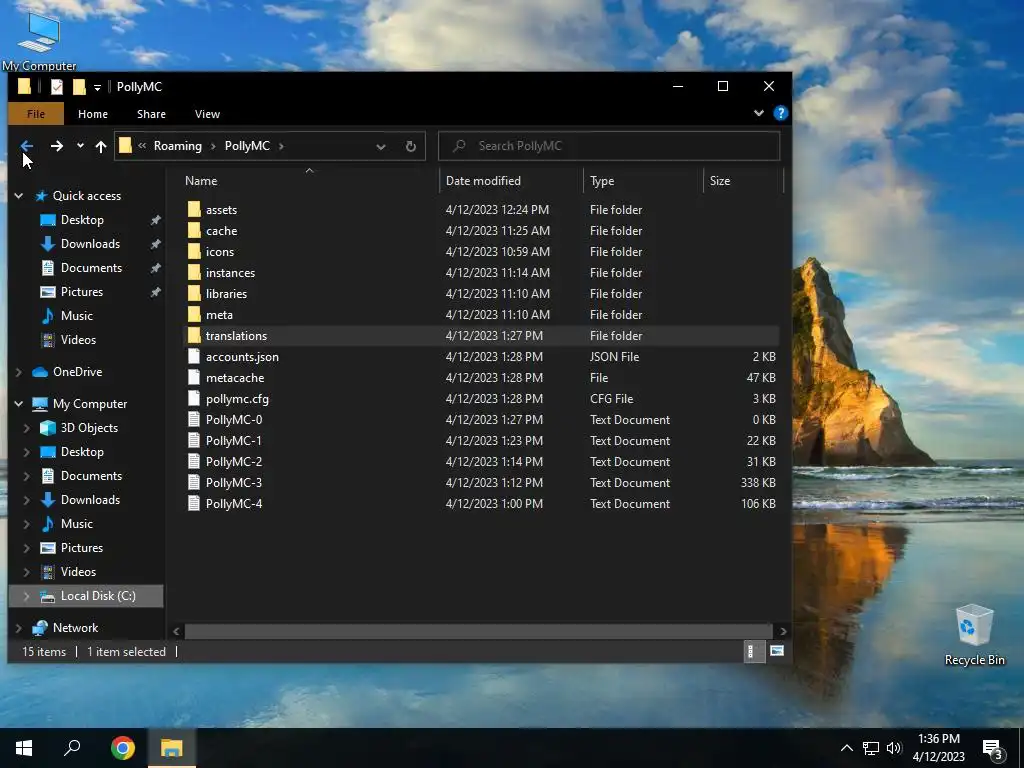The image size is (1024, 768).
Task: Open the volume control in tray
Action: click(893, 748)
